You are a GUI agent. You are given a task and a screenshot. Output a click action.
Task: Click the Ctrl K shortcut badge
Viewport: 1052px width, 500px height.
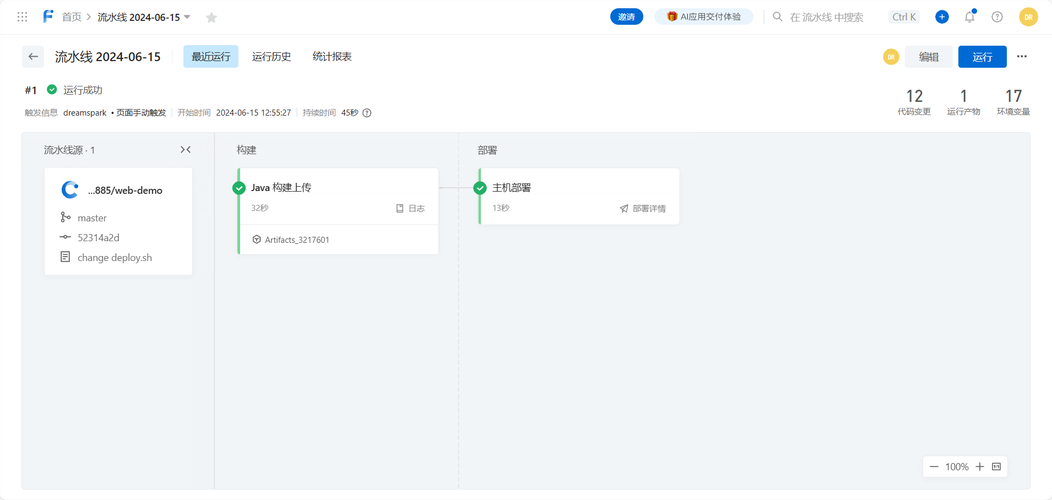(904, 17)
